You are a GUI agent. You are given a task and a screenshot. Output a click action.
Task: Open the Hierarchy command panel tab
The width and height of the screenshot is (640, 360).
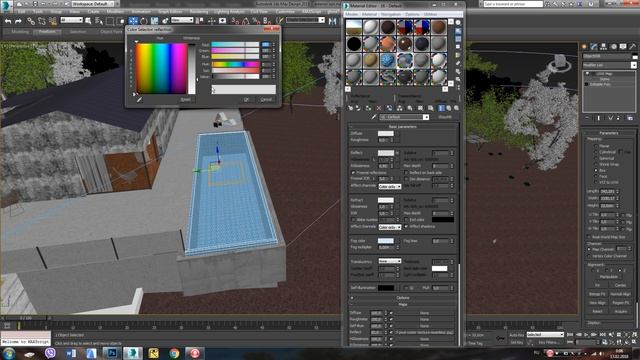click(604, 47)
